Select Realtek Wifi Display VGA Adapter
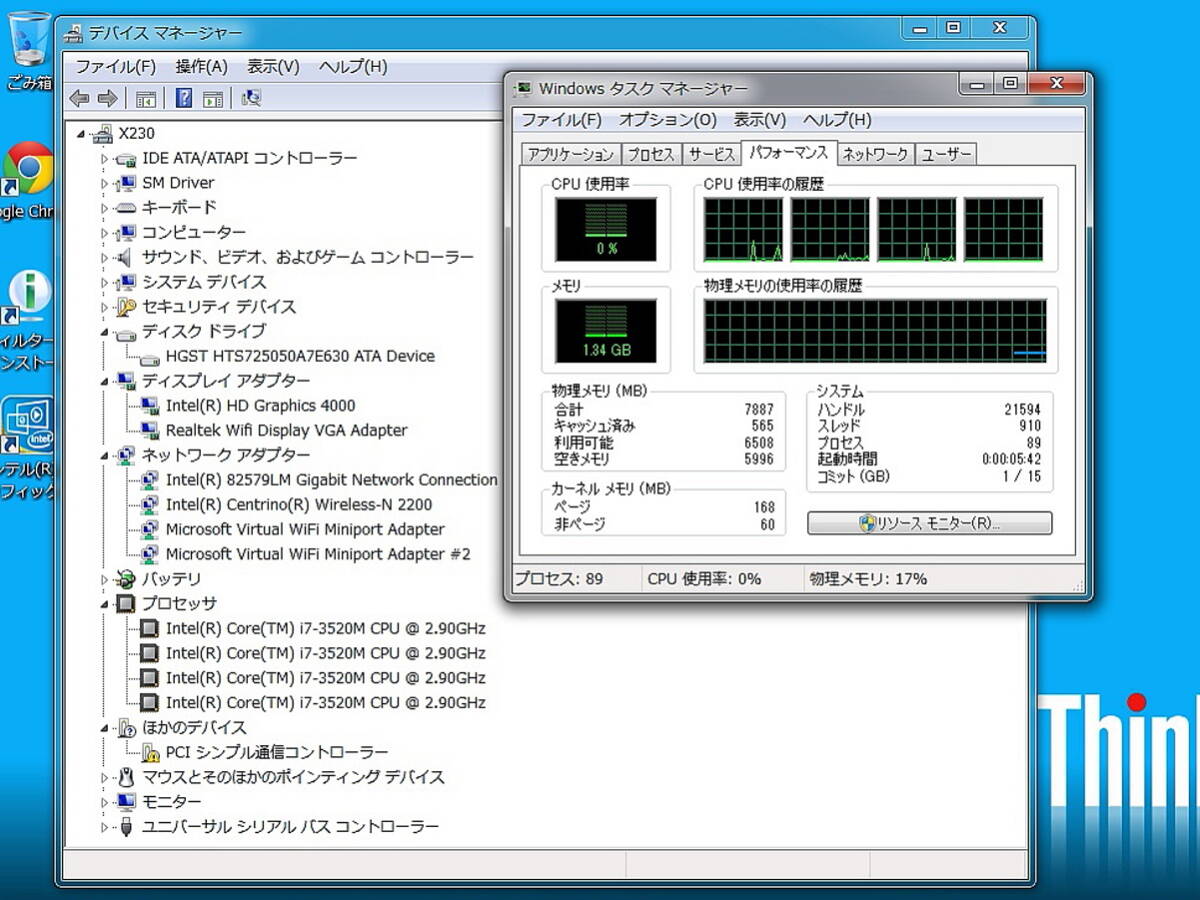Screen dimensions: 1200x900 [286, 430]
